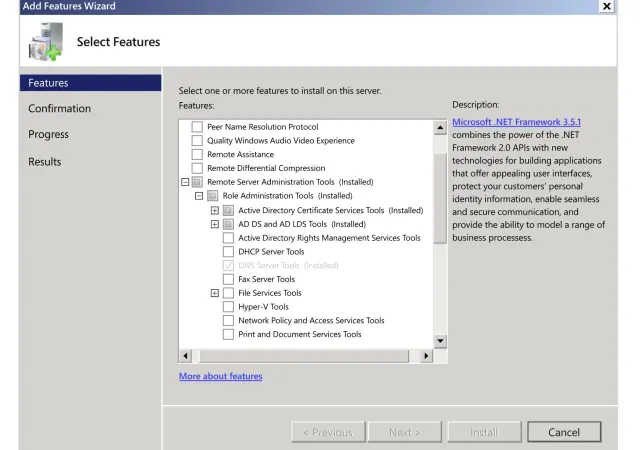640x450 pixels.
Task: Enable the Hyper-V Tools checkbox
Action: pyautogui.click(x=229, y=307)
